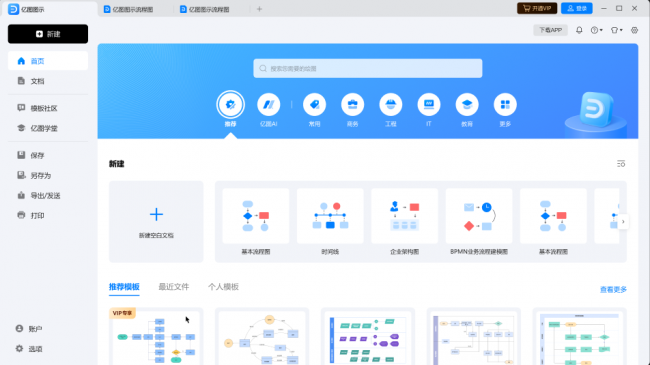
Task: Toggle list view icon beside 新建 section
Action: 621,164
